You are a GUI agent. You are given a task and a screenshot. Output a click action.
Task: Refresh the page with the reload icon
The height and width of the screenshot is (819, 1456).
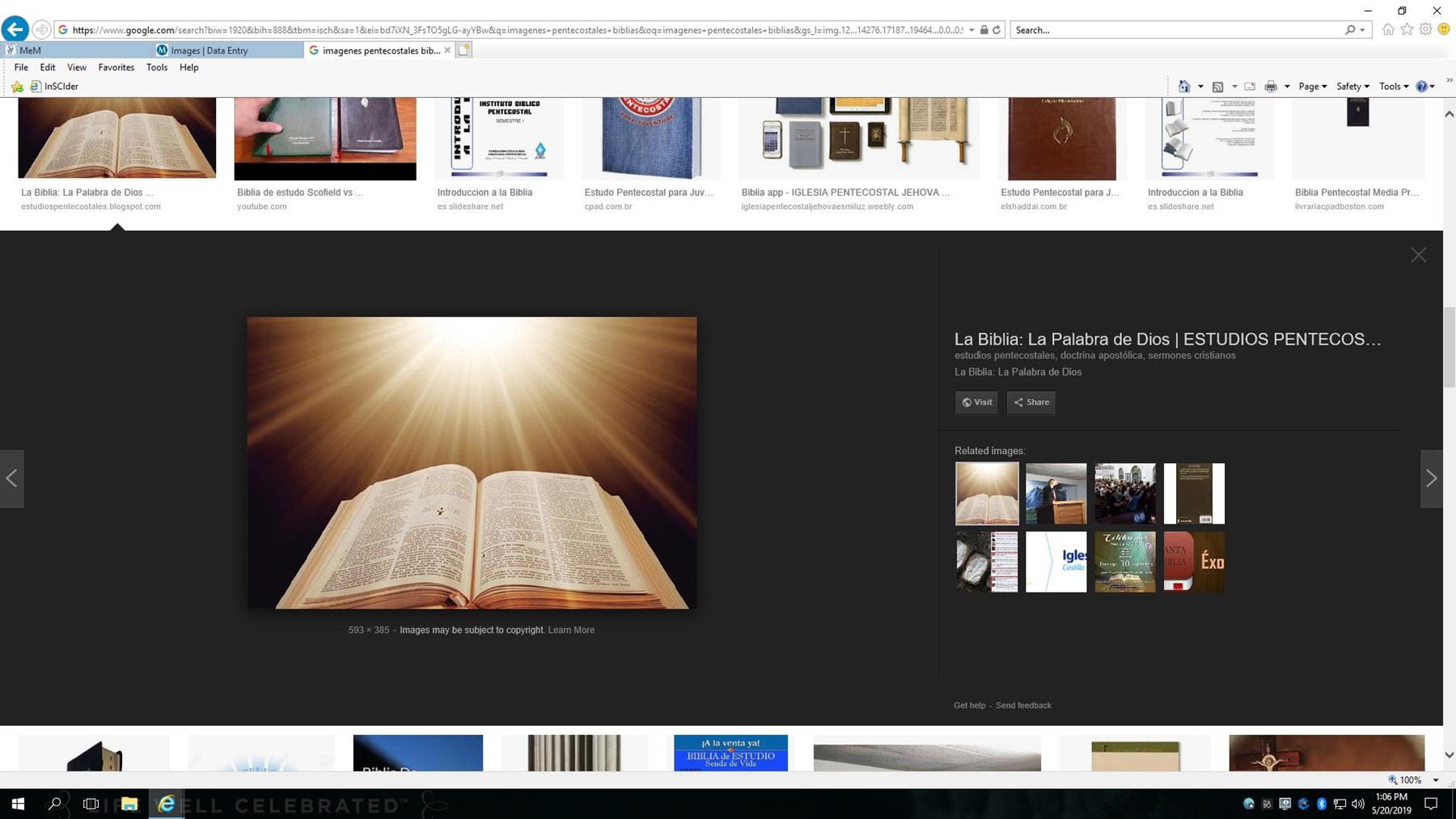tap(997, 30)
